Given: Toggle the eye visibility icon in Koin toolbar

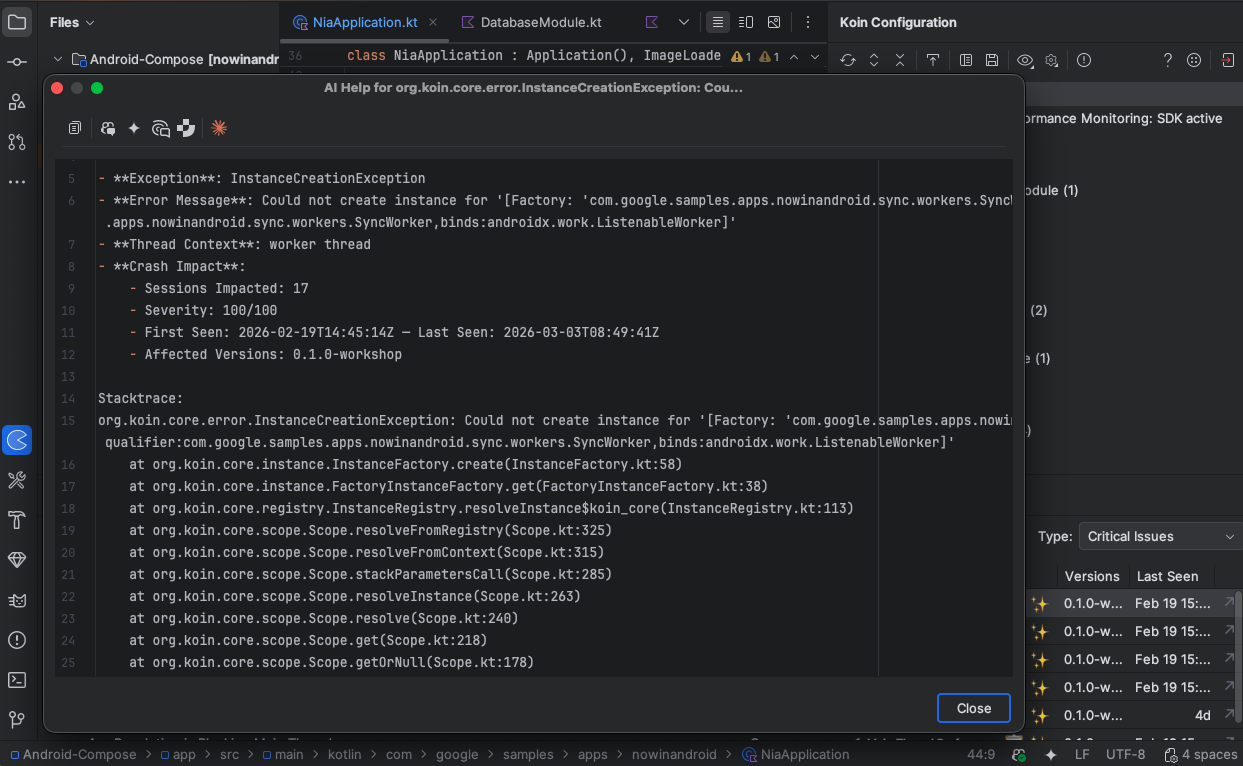Looking at the screenshot, I should tap(1025, 60).
